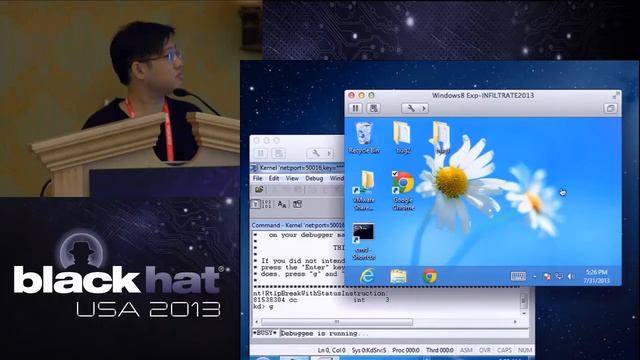Open the WinDbg Debug menu
The height and width of the screenshot is (360, 640).
pyautogui.click(x=314, y=178)
